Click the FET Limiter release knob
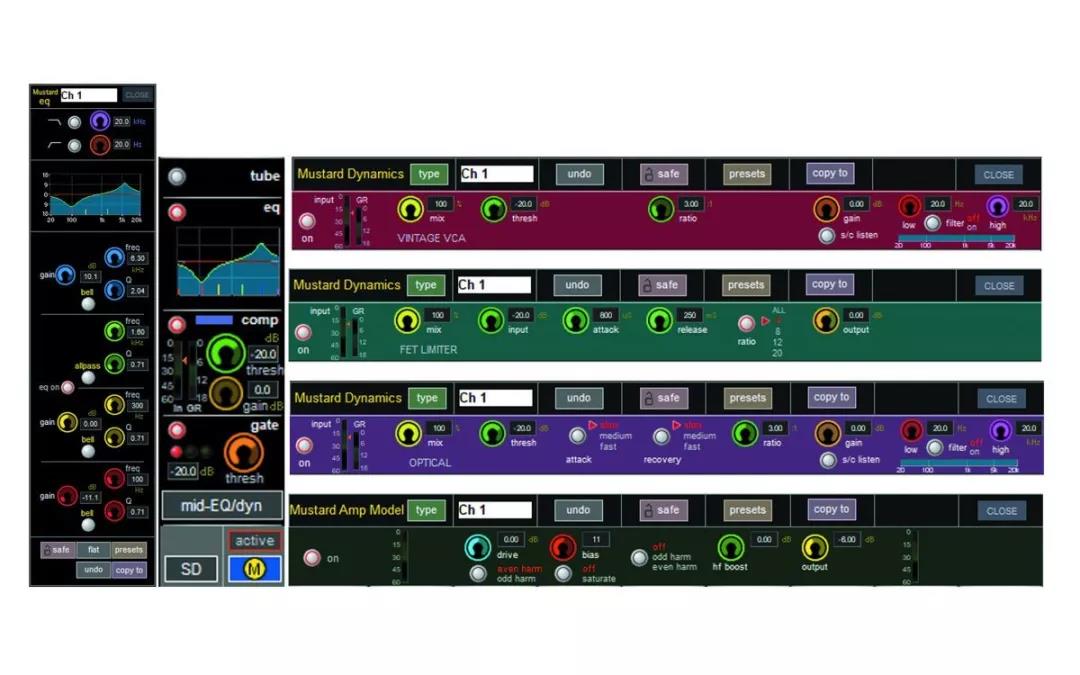This screenshot has height=675, width=1080. [659, 320]
